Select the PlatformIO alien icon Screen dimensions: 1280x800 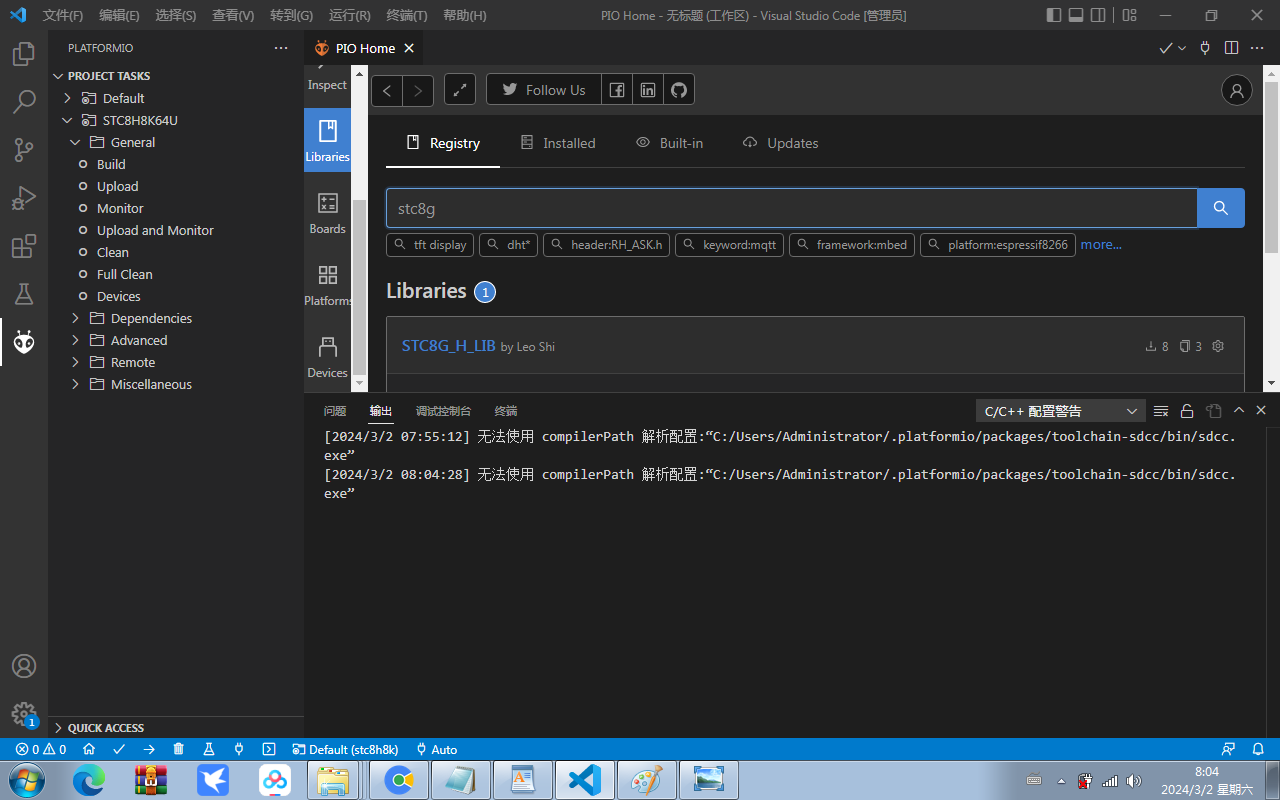coord(24,342)
